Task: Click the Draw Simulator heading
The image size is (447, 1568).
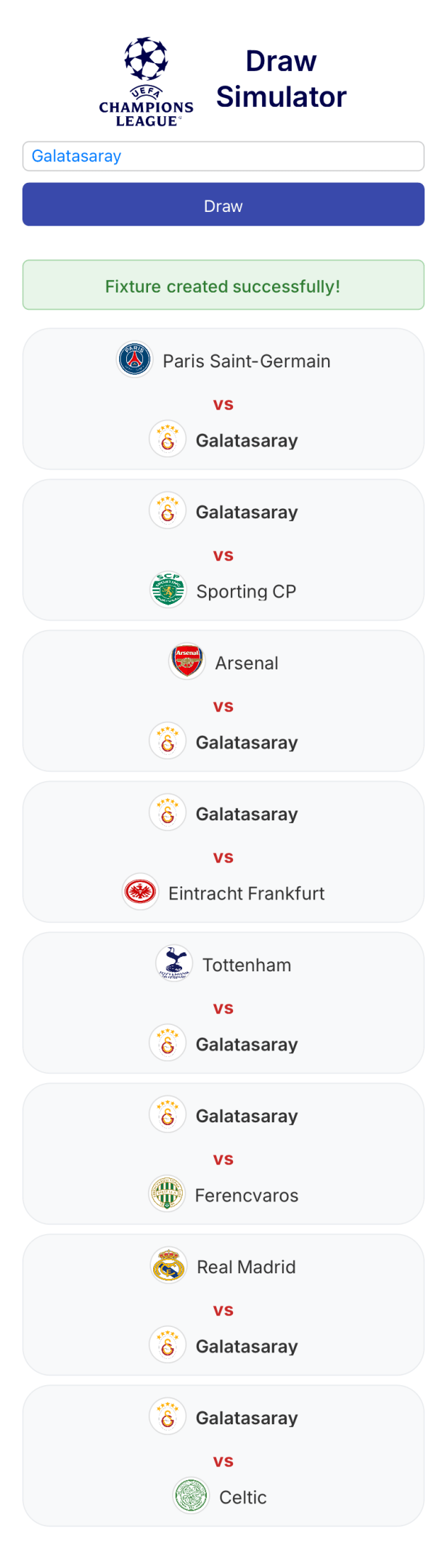Action: tap(282, 79)
